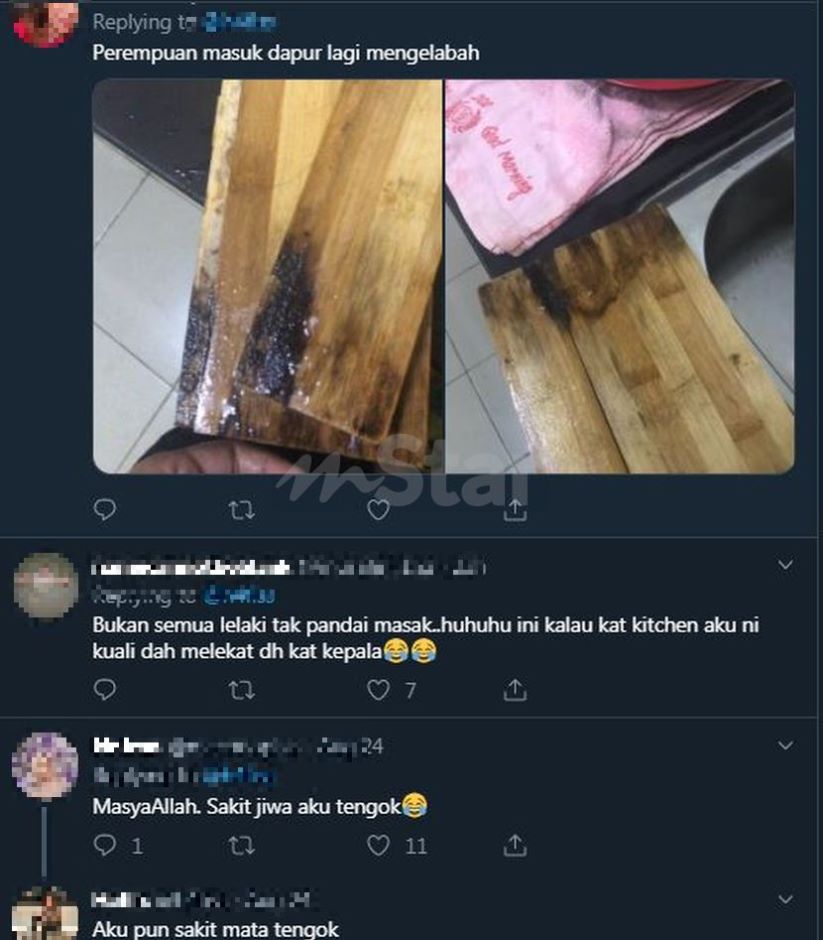Open options chevron on "Aku pun sakit mata" tweet
The width and height of the screenshot is (823, 940).
pos(786,900)
